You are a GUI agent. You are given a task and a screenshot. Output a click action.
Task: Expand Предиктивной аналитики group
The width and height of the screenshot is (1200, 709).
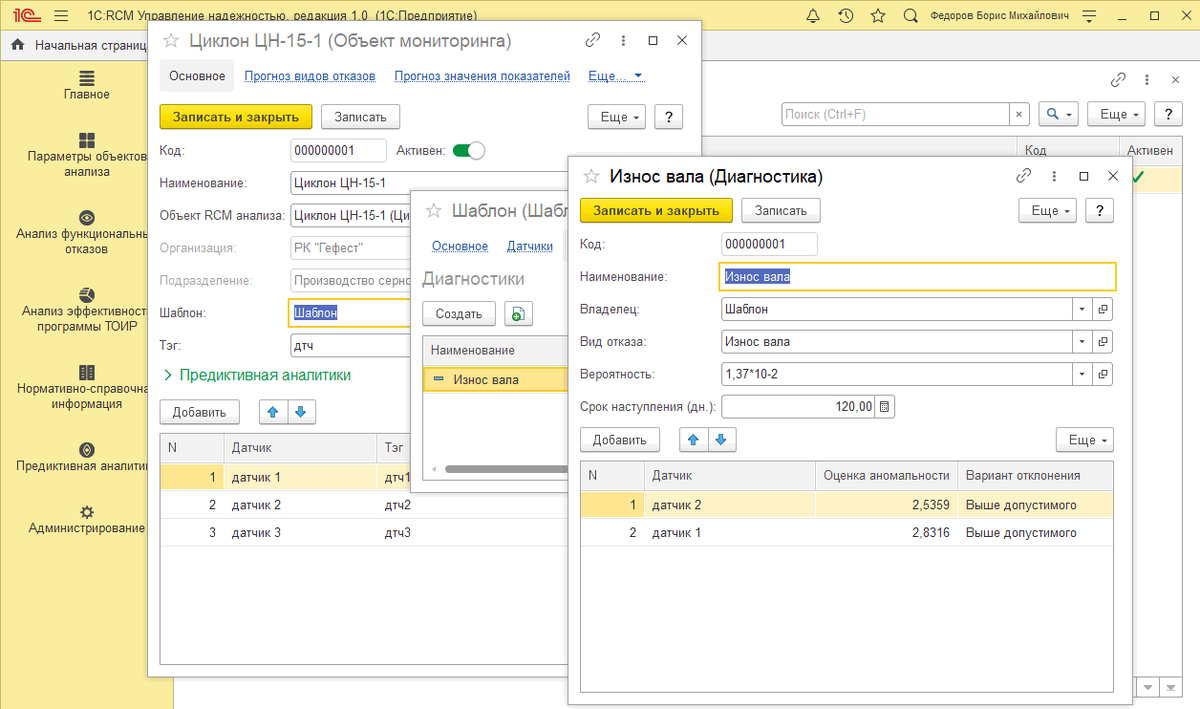point(257,376)
